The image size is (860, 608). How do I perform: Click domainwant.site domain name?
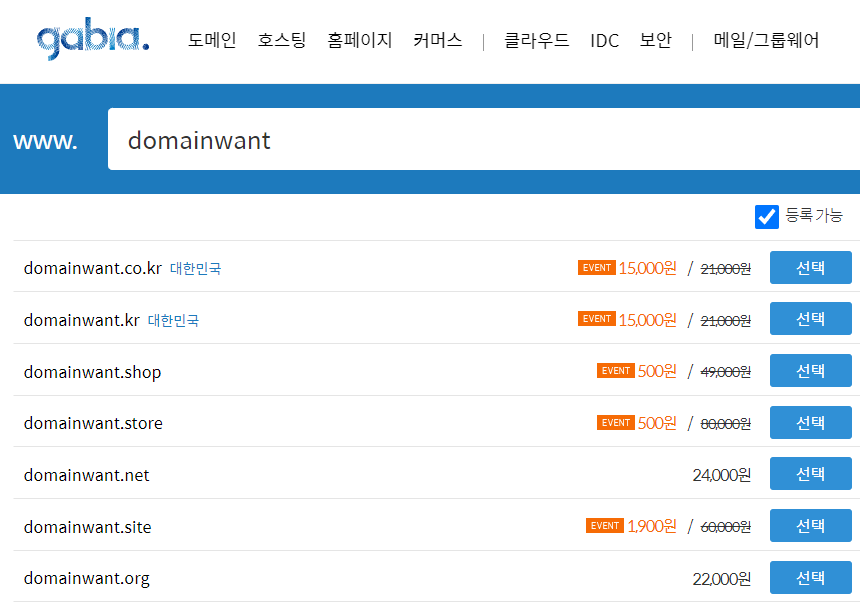point(87,527)
